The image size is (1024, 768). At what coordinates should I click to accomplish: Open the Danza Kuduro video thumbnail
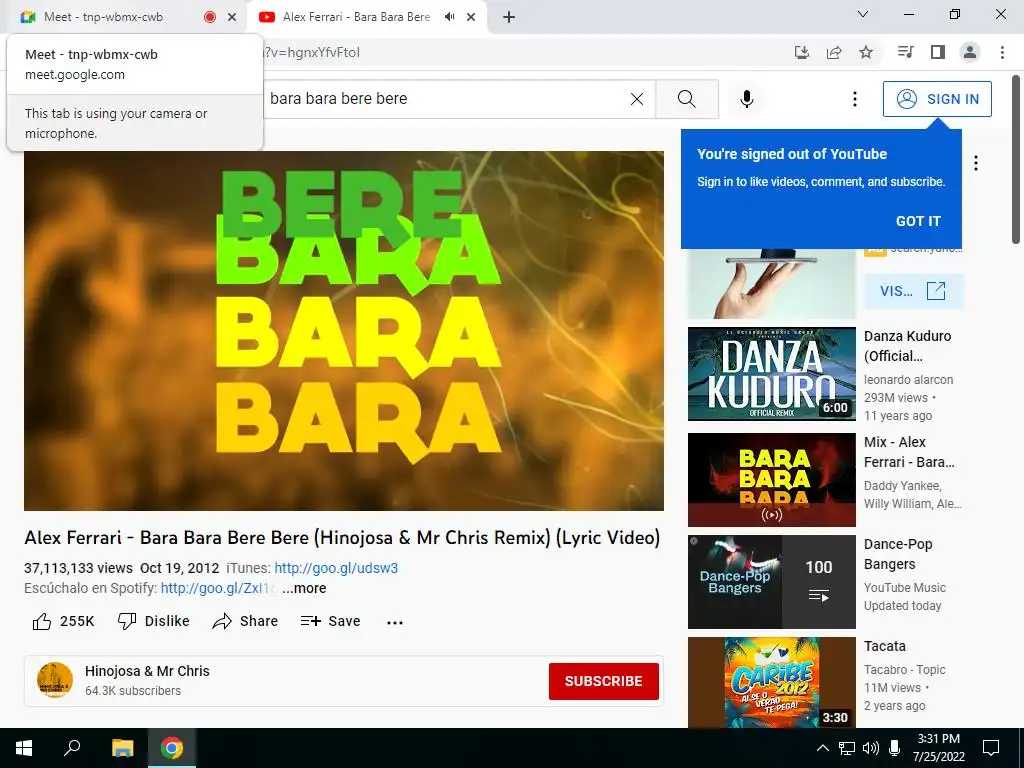click(771, 374)
